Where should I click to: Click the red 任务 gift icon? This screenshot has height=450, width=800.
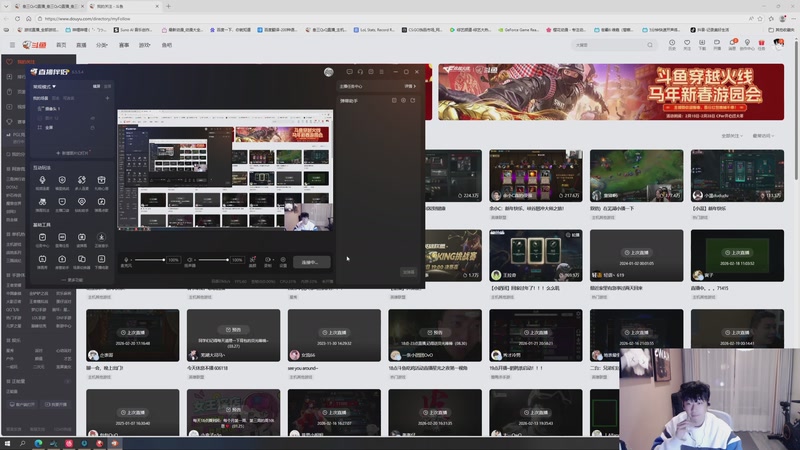[x=761, y=44]
